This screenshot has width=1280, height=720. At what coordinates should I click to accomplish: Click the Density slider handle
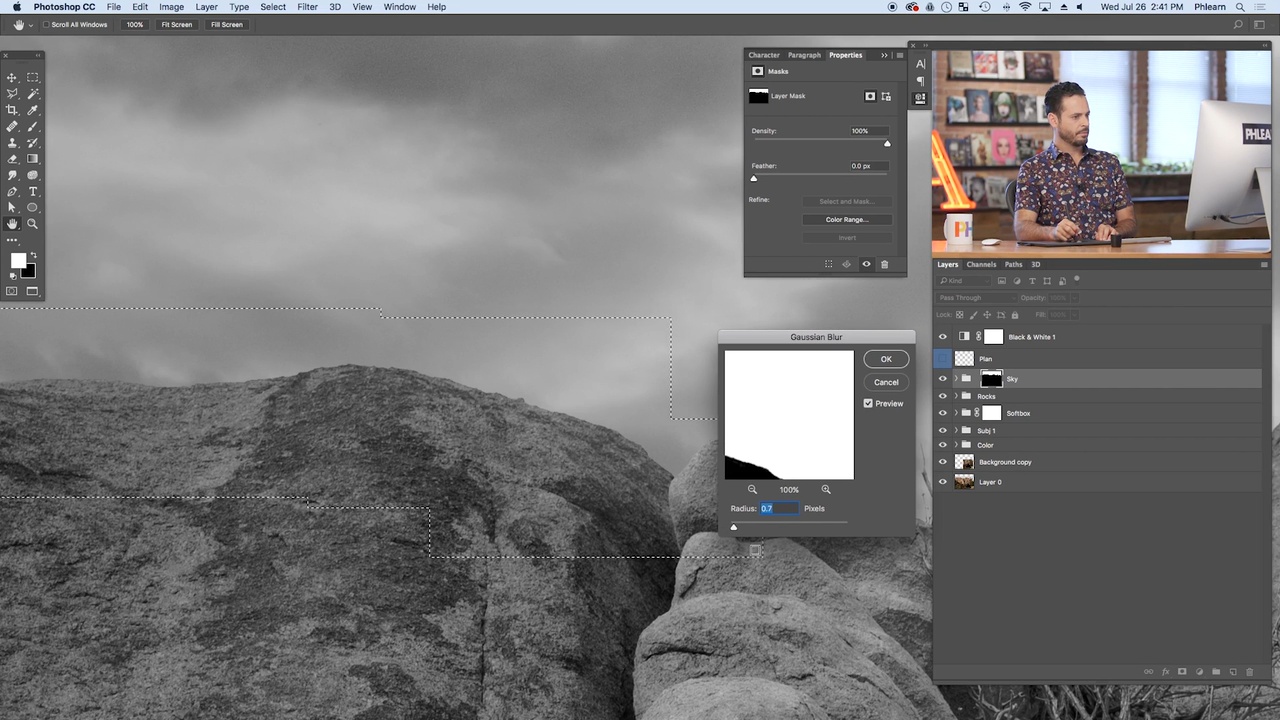click(887, 144)
